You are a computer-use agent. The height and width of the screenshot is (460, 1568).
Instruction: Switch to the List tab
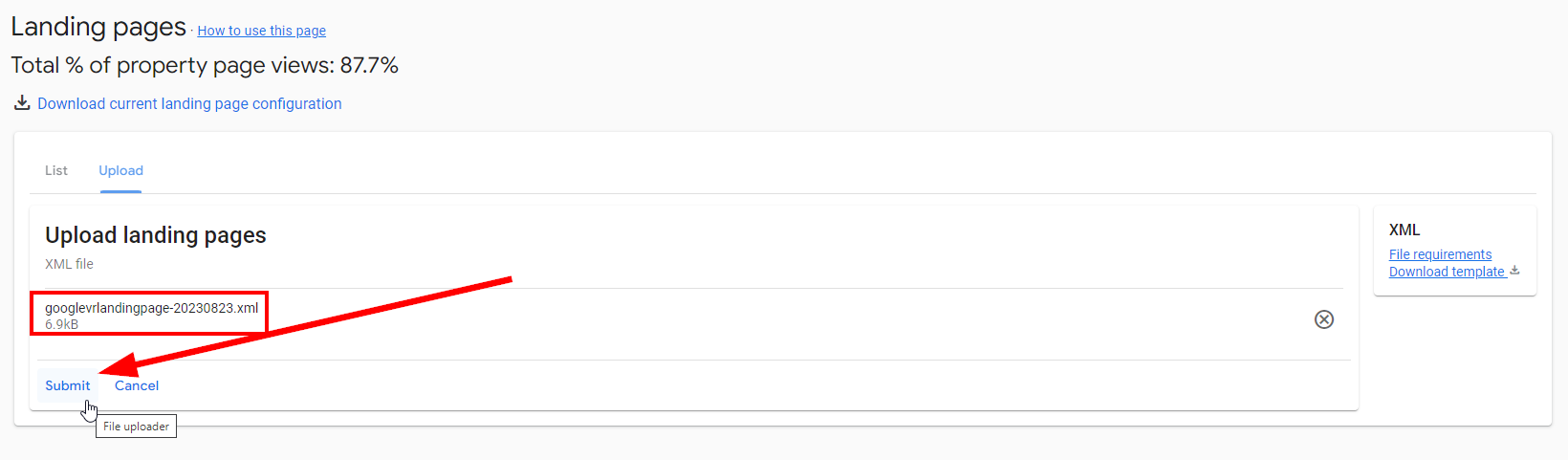pos(56,170)
